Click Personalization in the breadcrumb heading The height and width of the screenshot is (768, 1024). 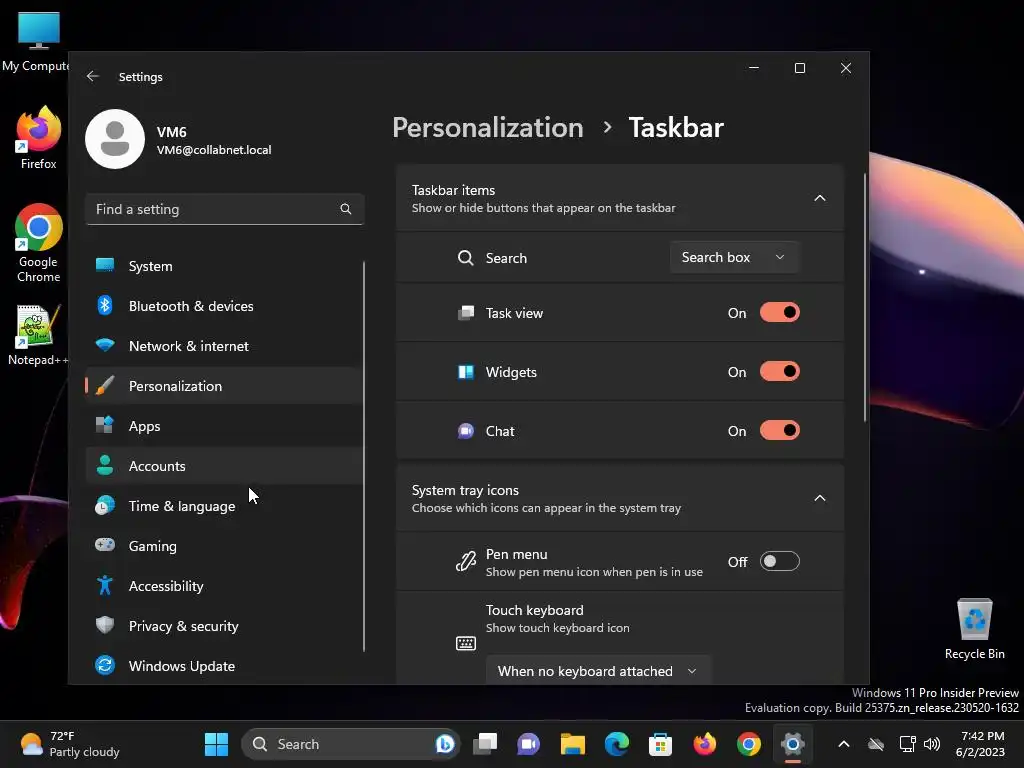pyautogui.click(x=487, y=127)
